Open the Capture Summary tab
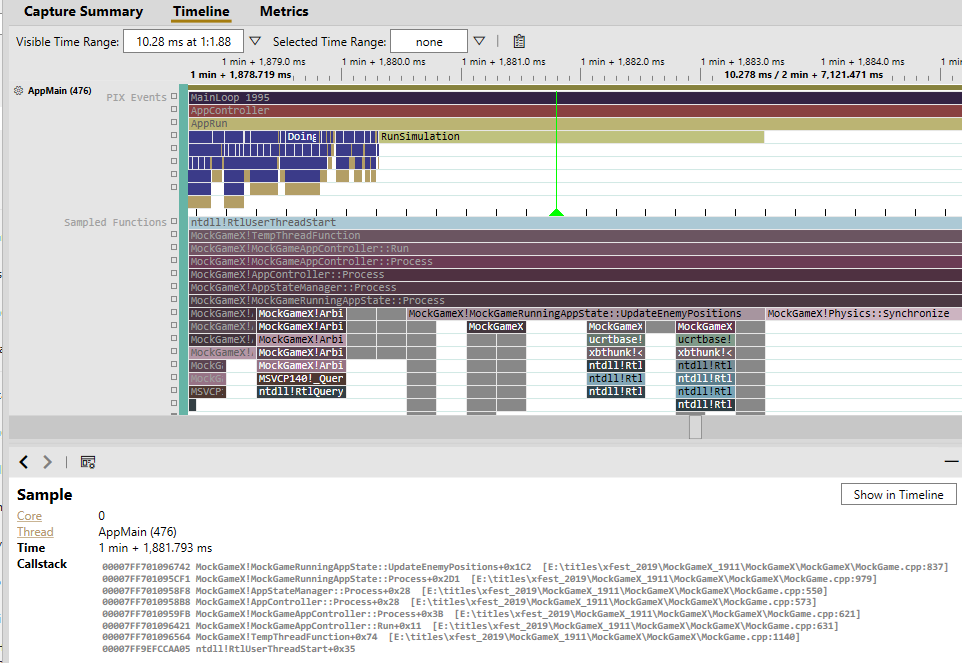 83,12
